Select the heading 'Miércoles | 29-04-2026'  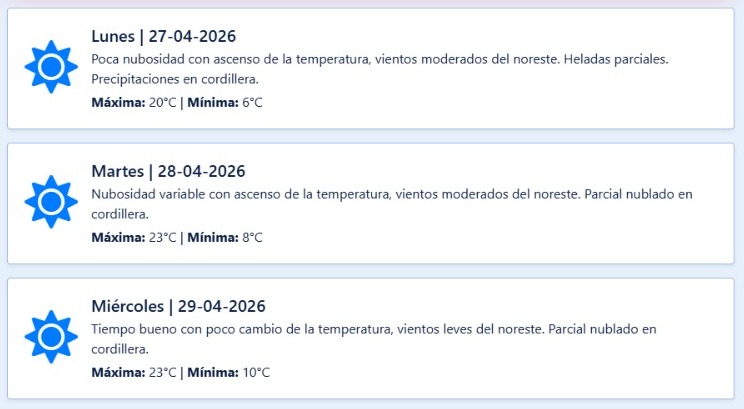178,306
